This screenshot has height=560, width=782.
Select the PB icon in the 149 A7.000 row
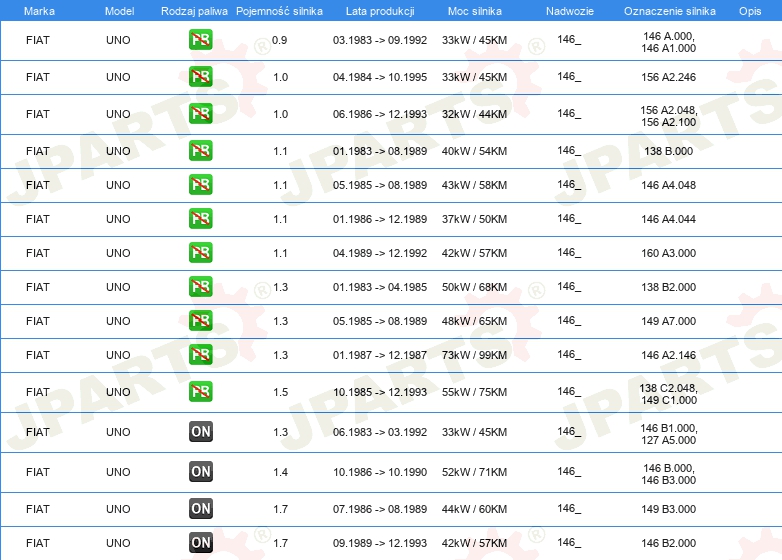click(x=200, y=321)
